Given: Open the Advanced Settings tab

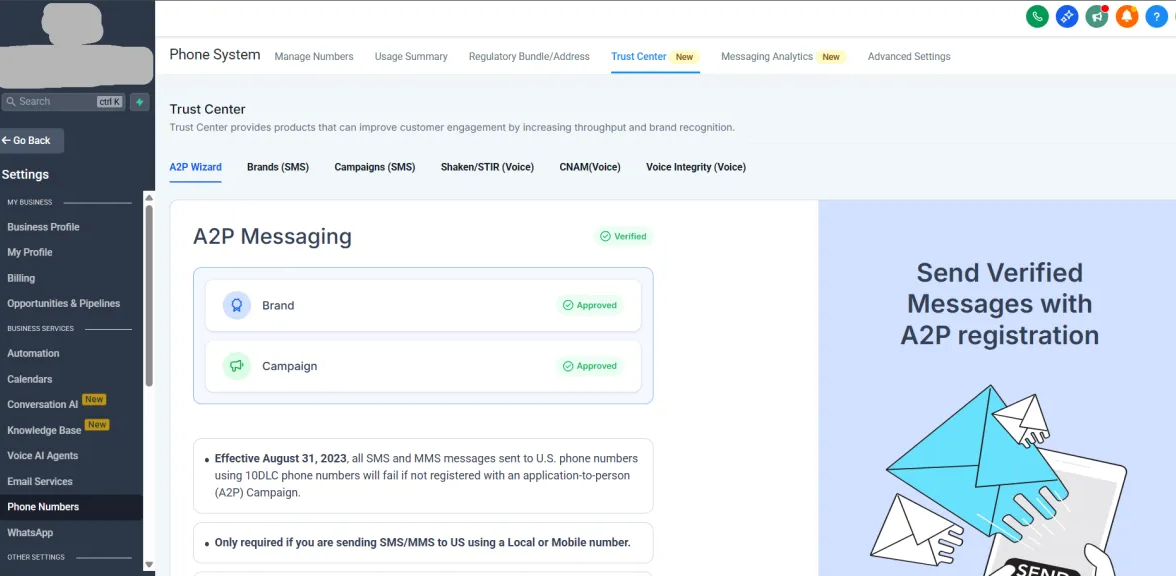Looking at the screenshot, I should (x=909, y=56).
